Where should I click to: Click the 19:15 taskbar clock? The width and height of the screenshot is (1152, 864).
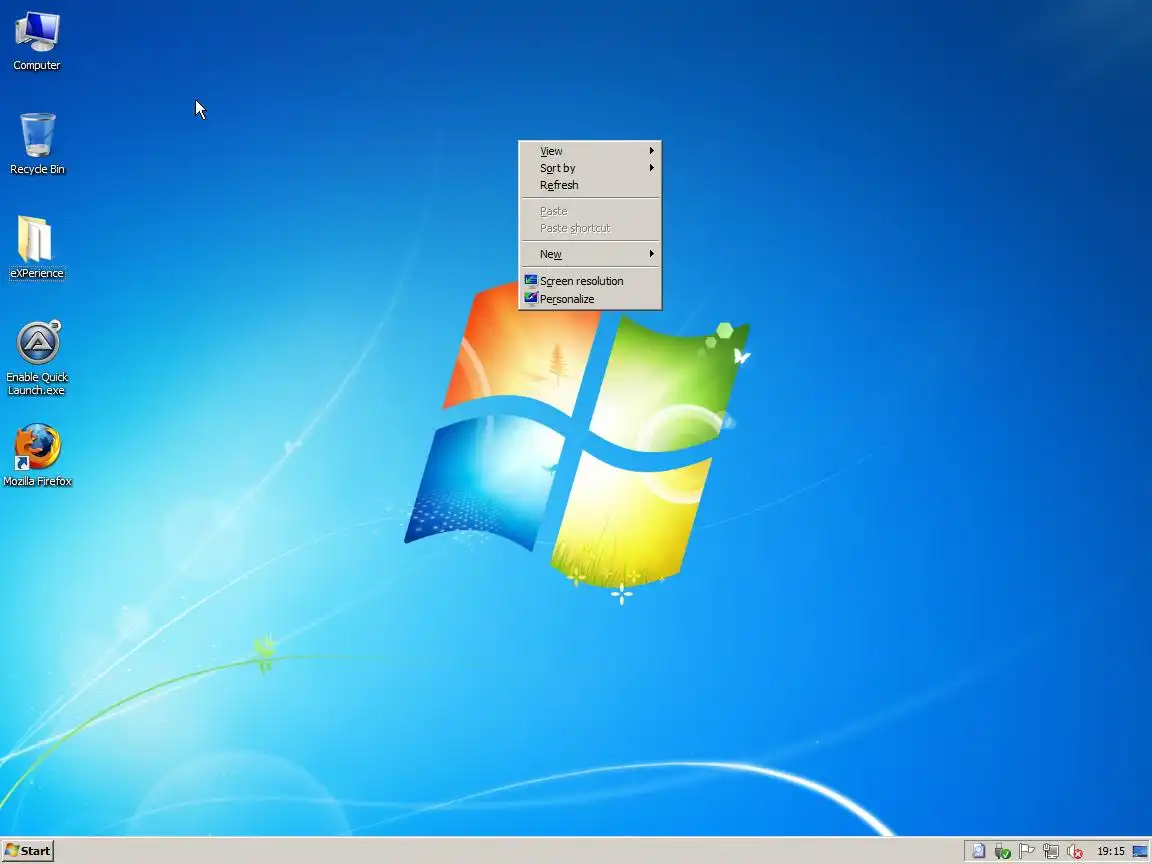tap(1110, 851)
